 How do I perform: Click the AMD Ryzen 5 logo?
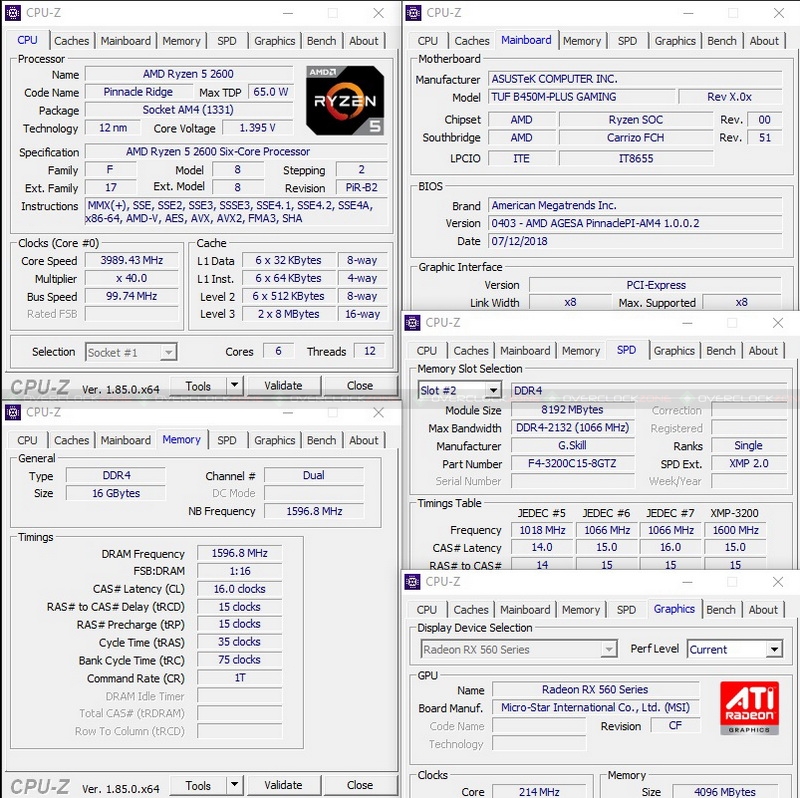[x=345, y=100]
